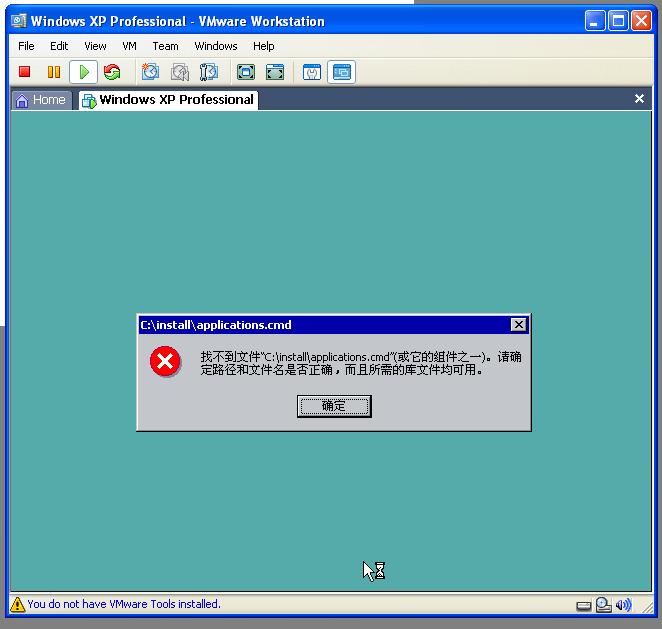
Task: Click the hard disk status icon
Action: point(583,606)
